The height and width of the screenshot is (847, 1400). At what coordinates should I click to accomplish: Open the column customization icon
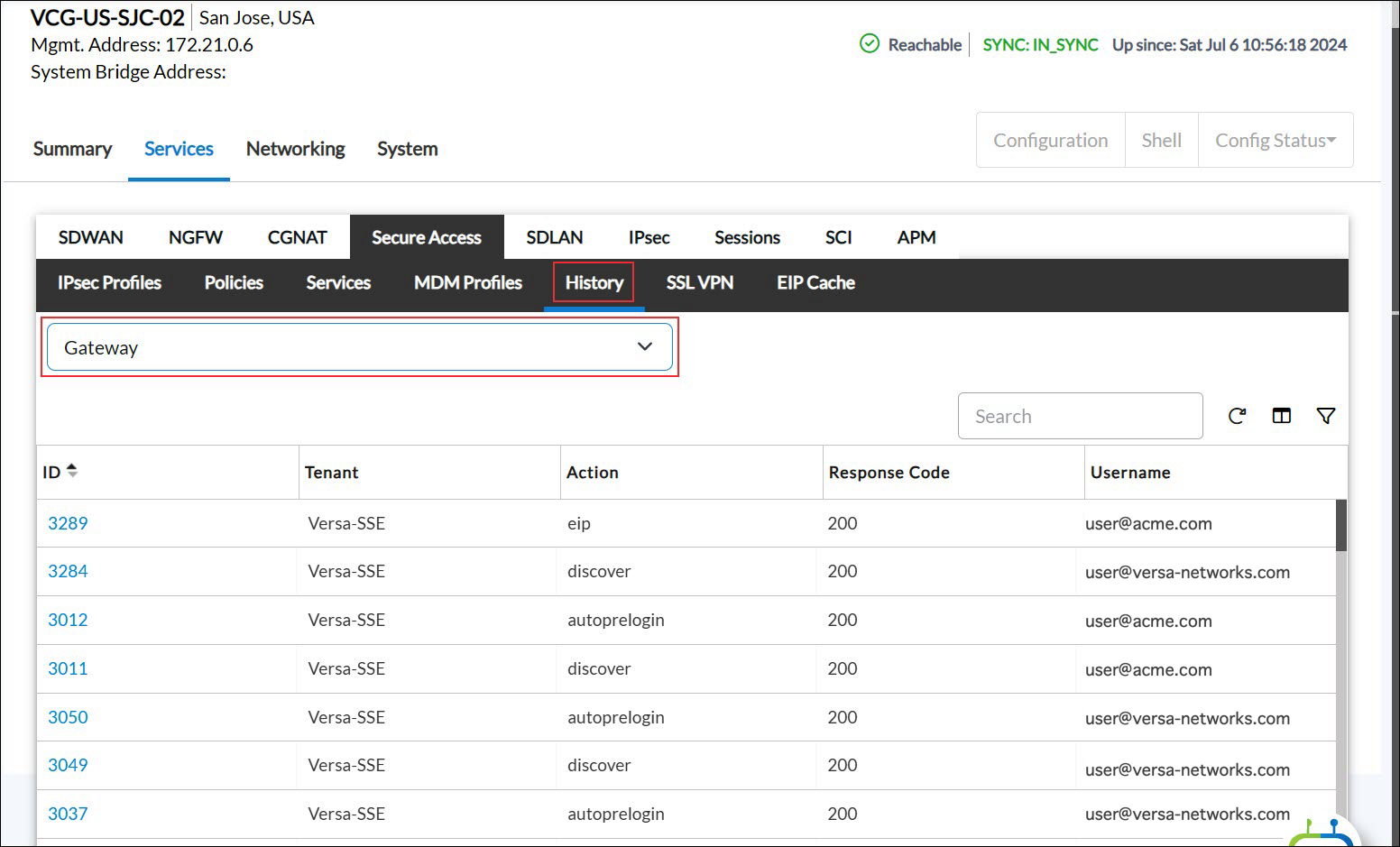click(x=1281, y=416)
